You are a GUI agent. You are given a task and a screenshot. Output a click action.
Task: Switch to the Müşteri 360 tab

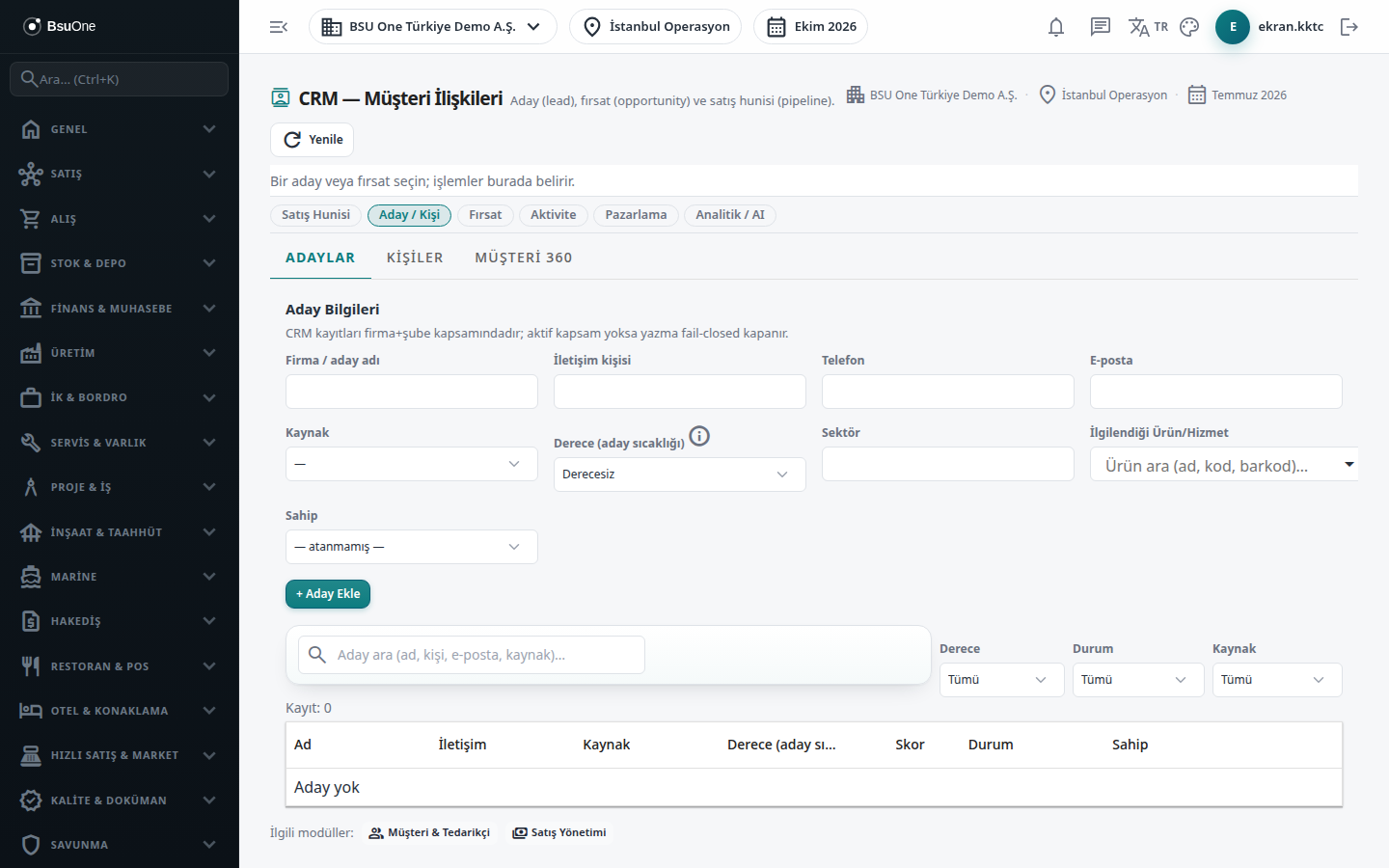(x=524, y=258)
